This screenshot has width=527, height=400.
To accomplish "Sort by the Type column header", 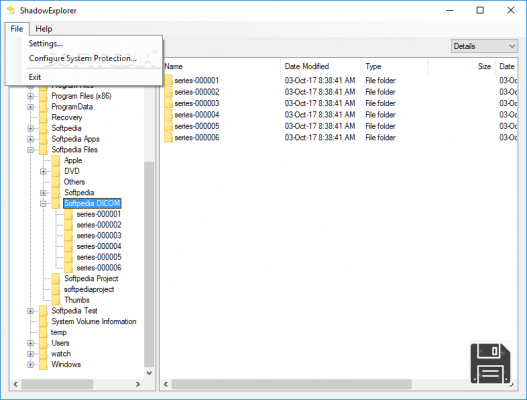I will [x=395, y=66].
